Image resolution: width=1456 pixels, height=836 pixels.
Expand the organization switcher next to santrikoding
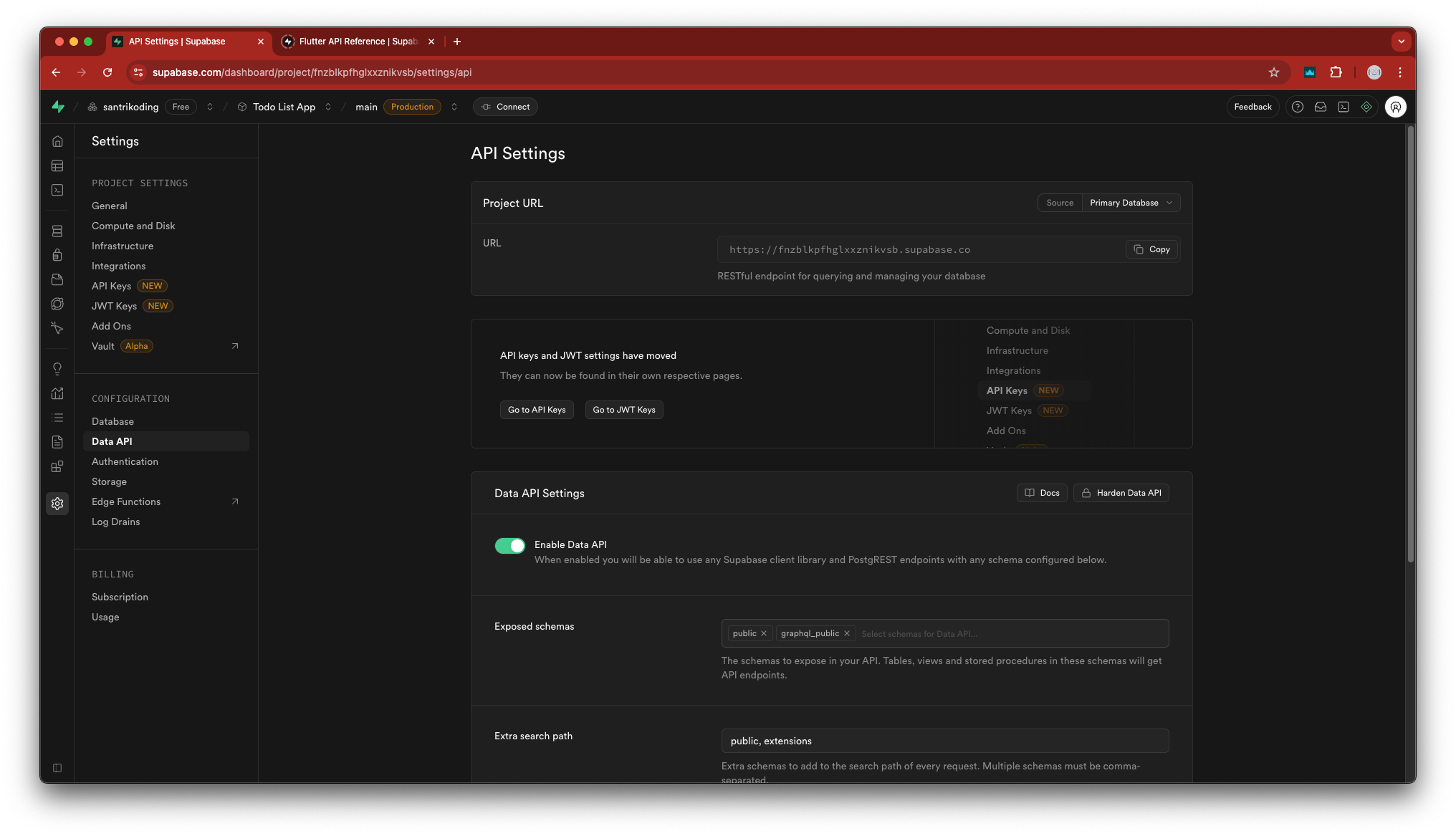pos(210,107)
